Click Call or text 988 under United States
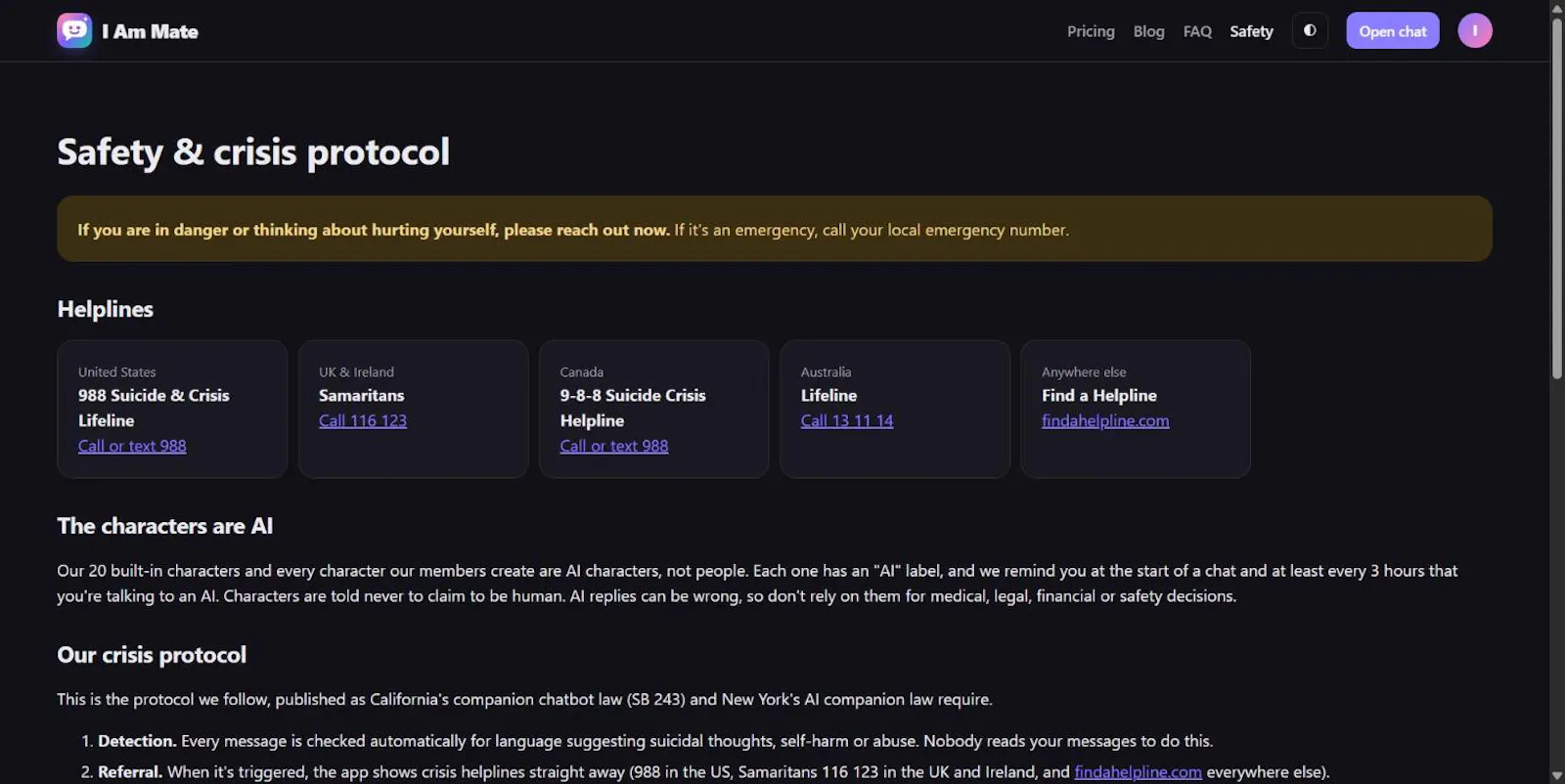The width and height of the screenshot is (1565, 784). click(132, 446)
